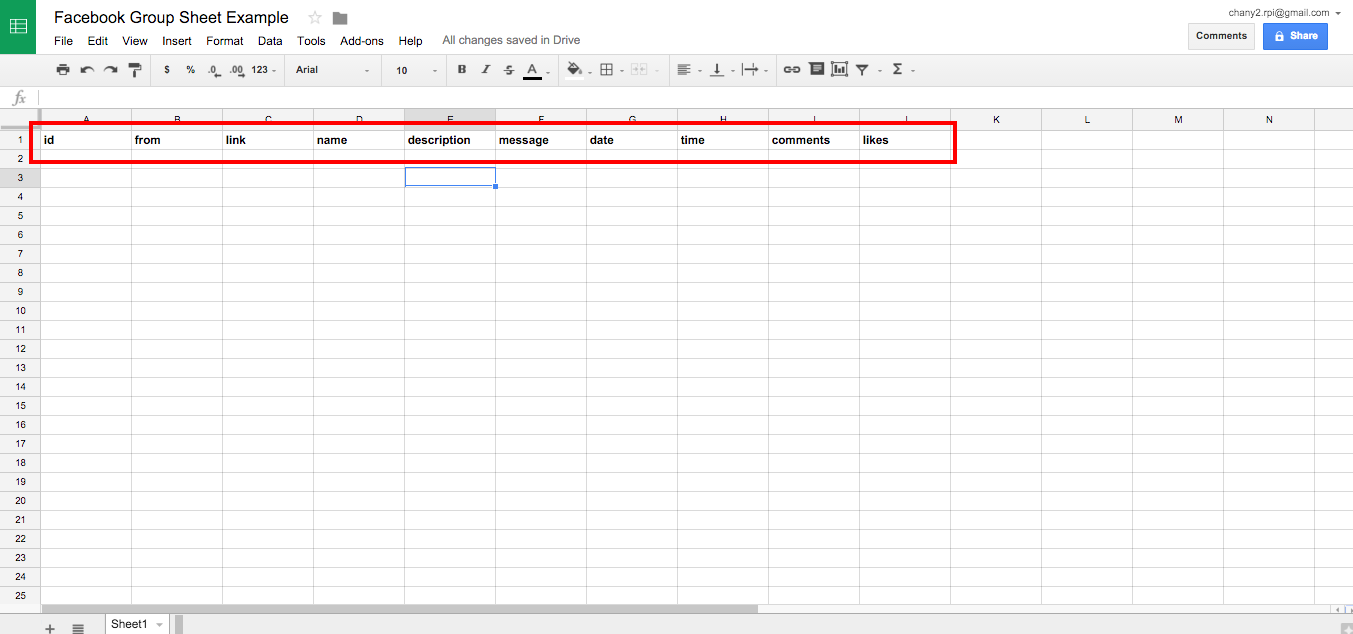Open the font size 10 dropdown

[416, 70]
